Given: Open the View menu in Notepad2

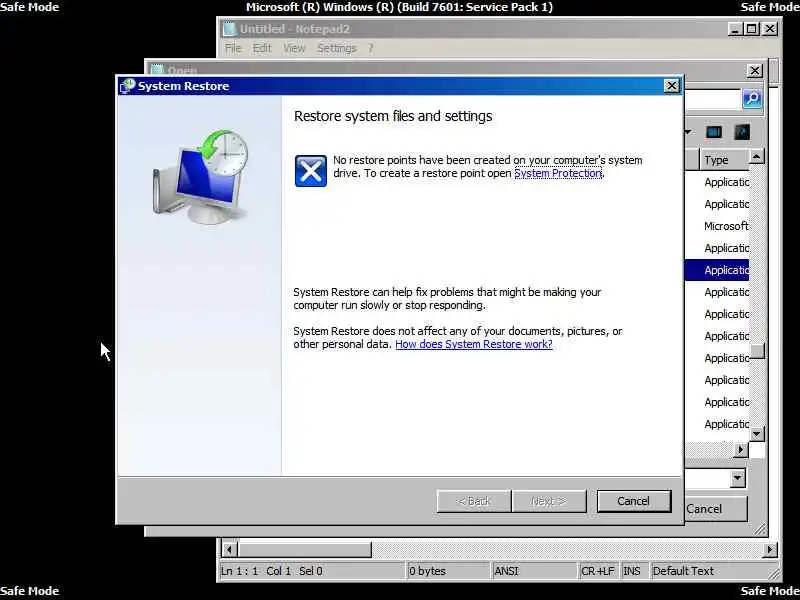Looking at the screenshot, I should pos(294,48).
